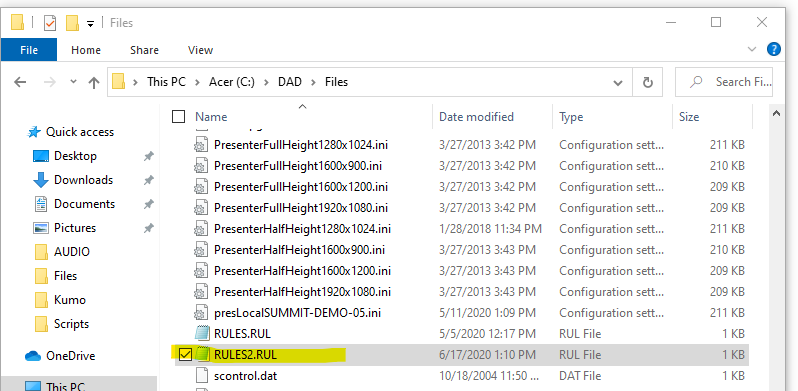798x391 pixels.
Task: Switch to the Share ribbon tab
Action: click(x=144, y=50)
